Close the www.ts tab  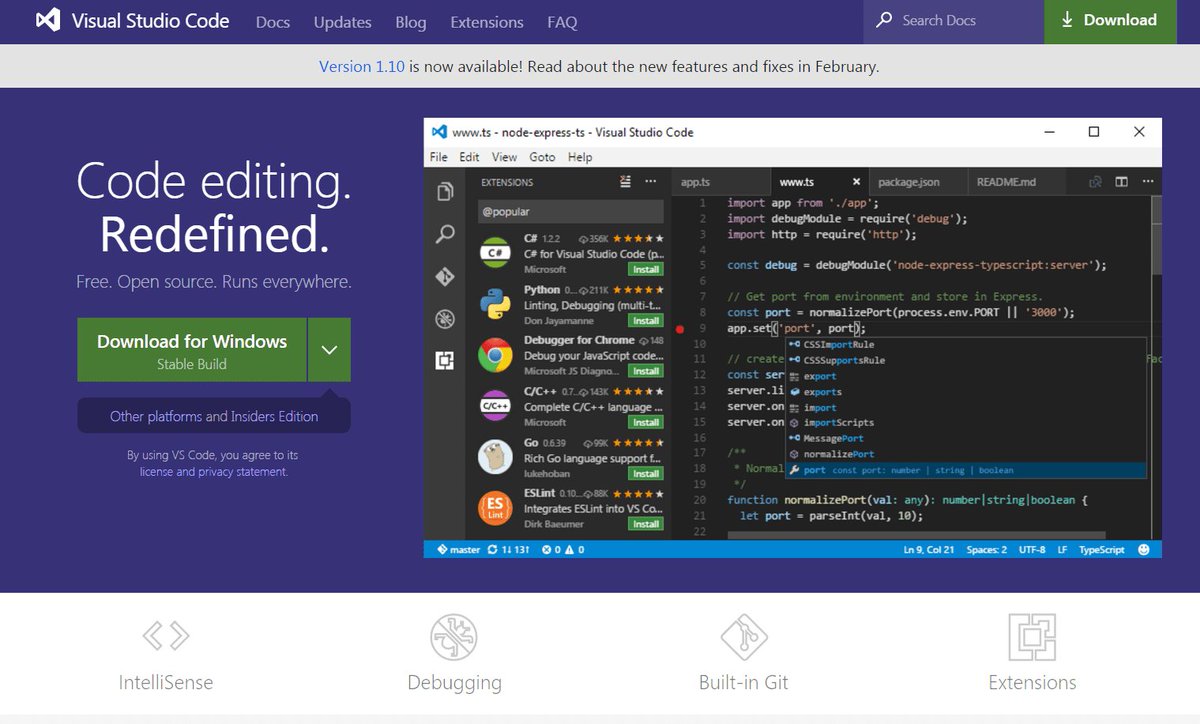tap(856, 182)
